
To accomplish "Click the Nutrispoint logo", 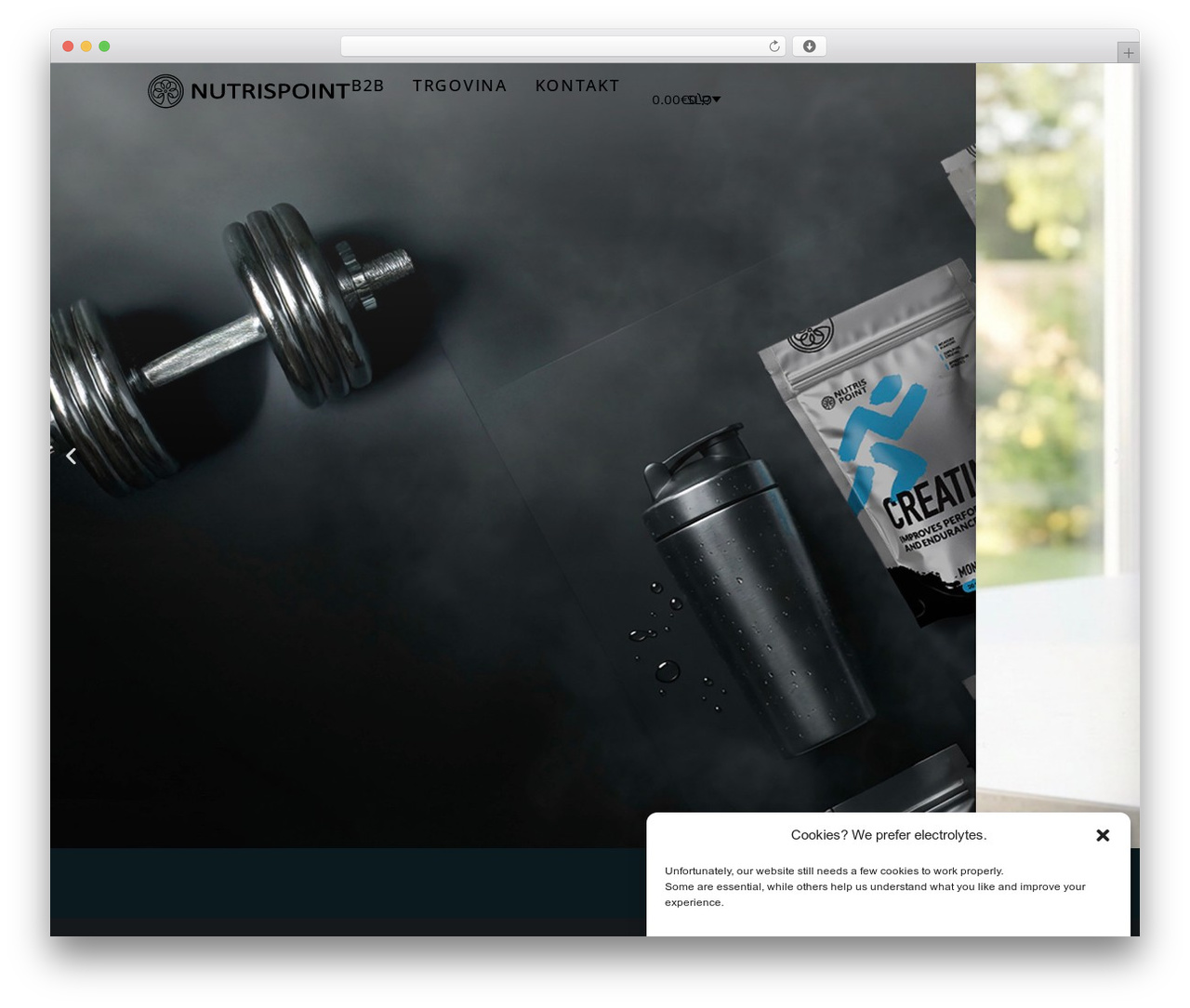I will point(248,91).
